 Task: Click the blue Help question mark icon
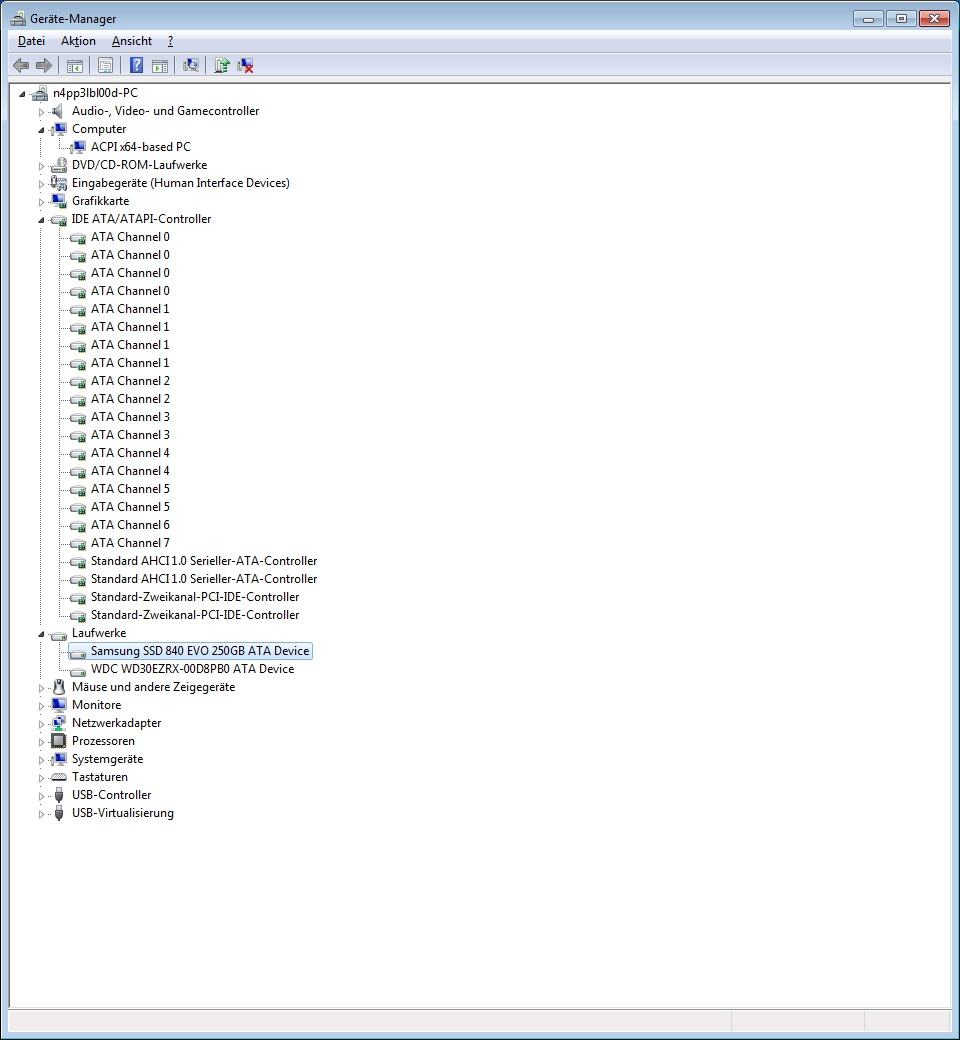click(136, 65)
